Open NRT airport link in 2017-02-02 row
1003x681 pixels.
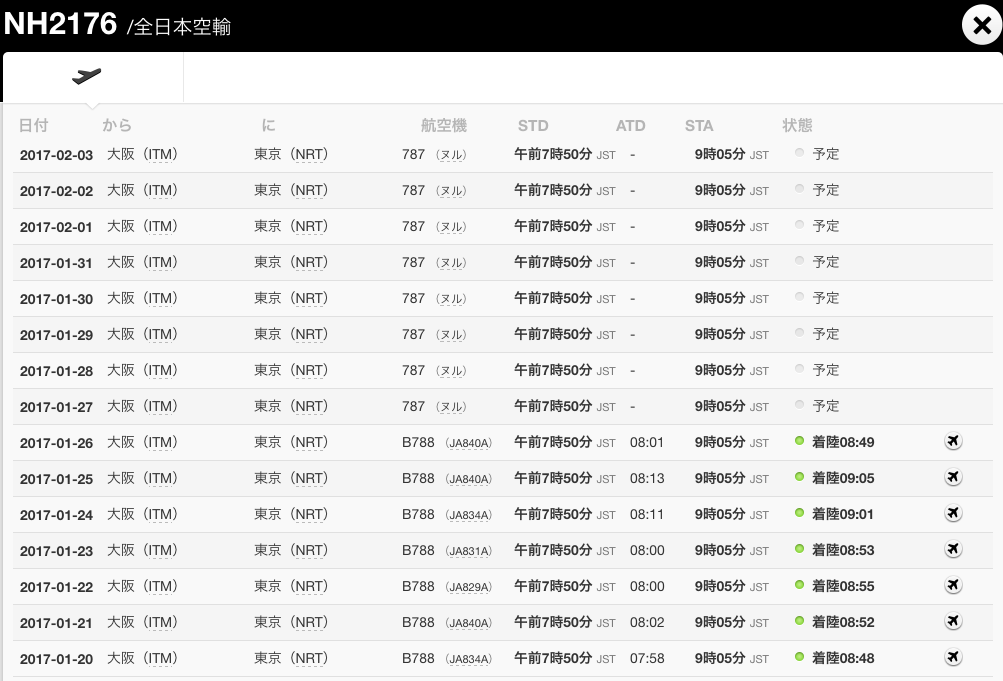coord(310,191)
